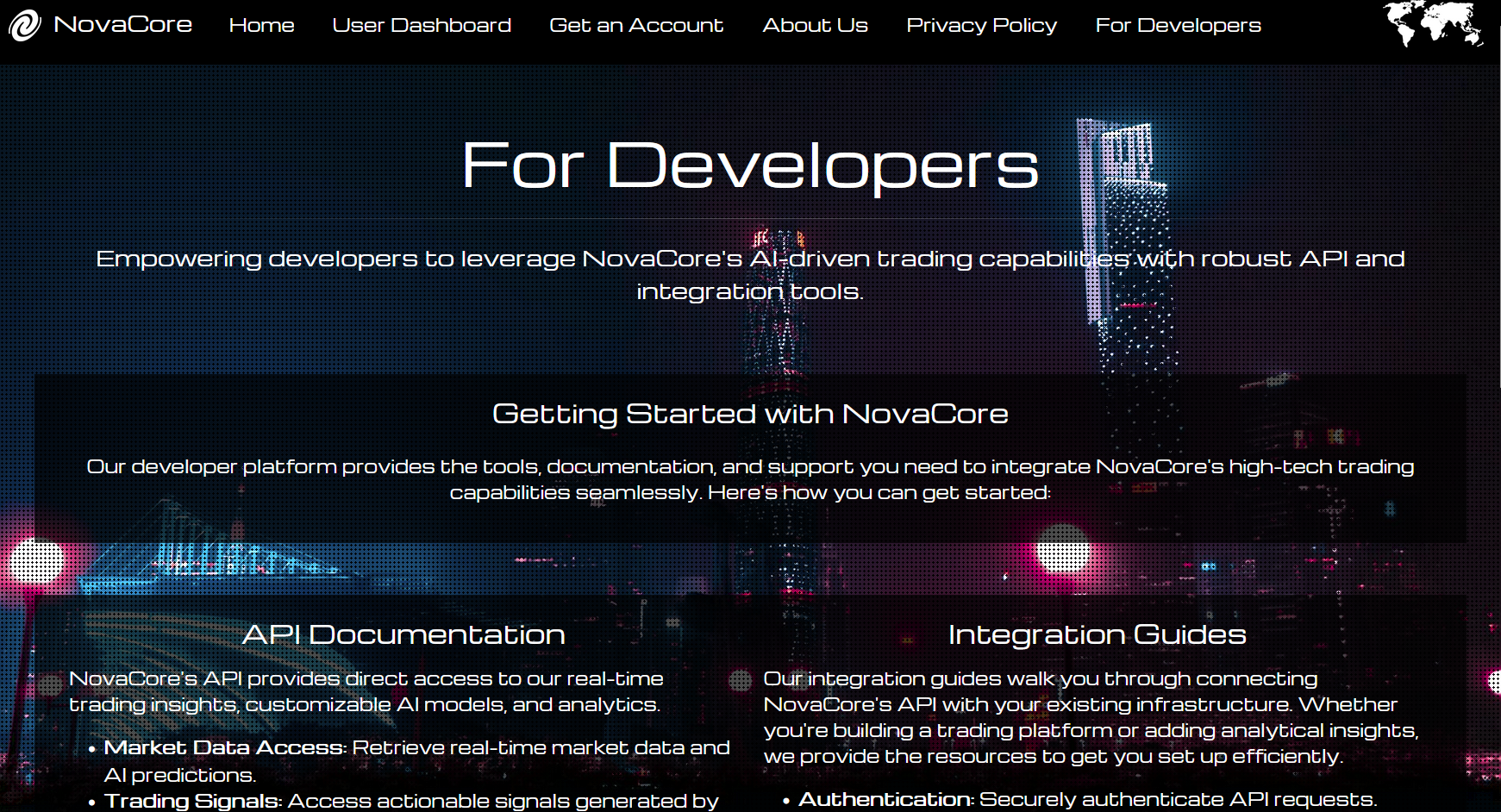The width and height of the screenshot is (1501, 812).
Task: Navigate to Privacy Policy
Action: 981,26
